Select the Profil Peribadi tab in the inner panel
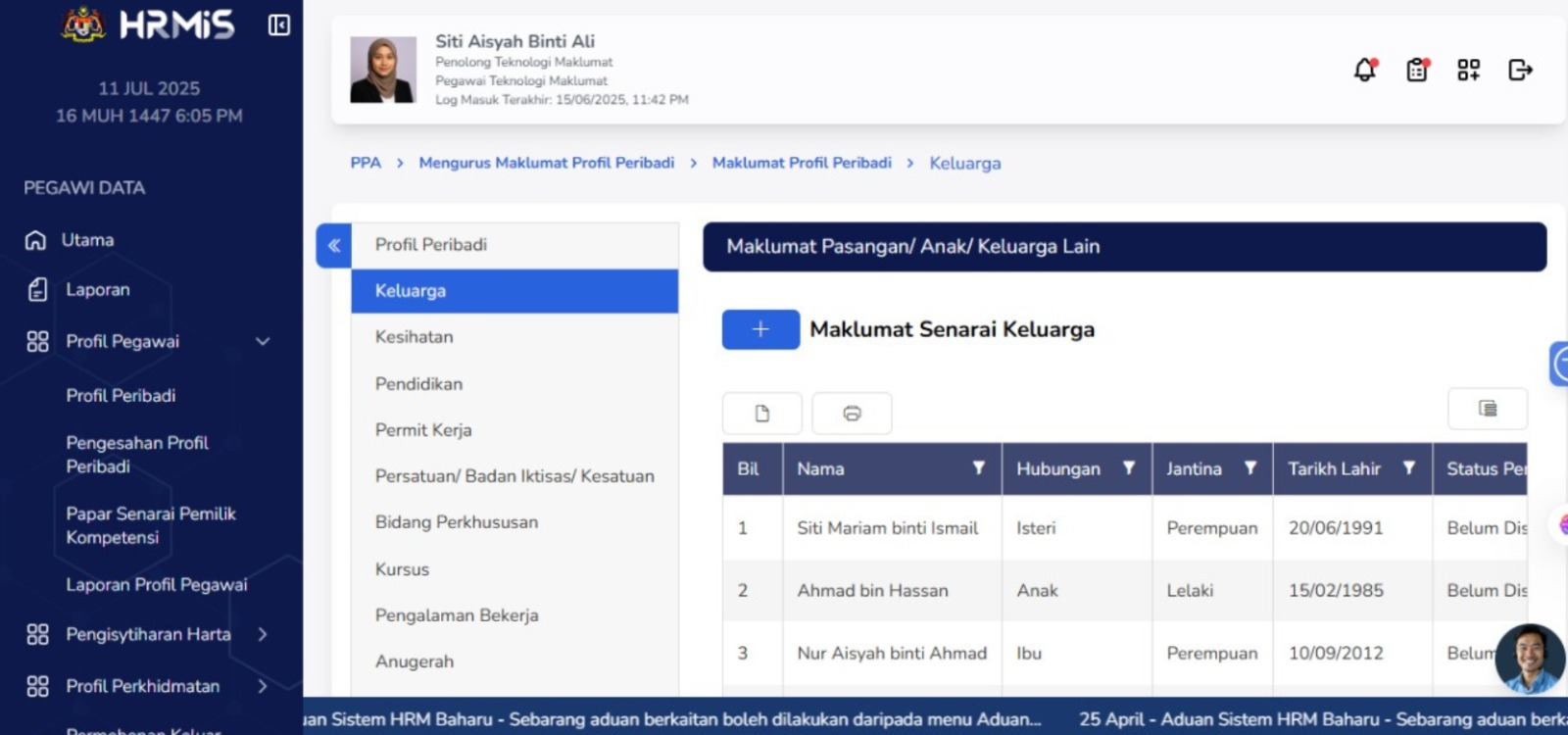This screenshot has width=1568, height=735. [x=514, y=245]
